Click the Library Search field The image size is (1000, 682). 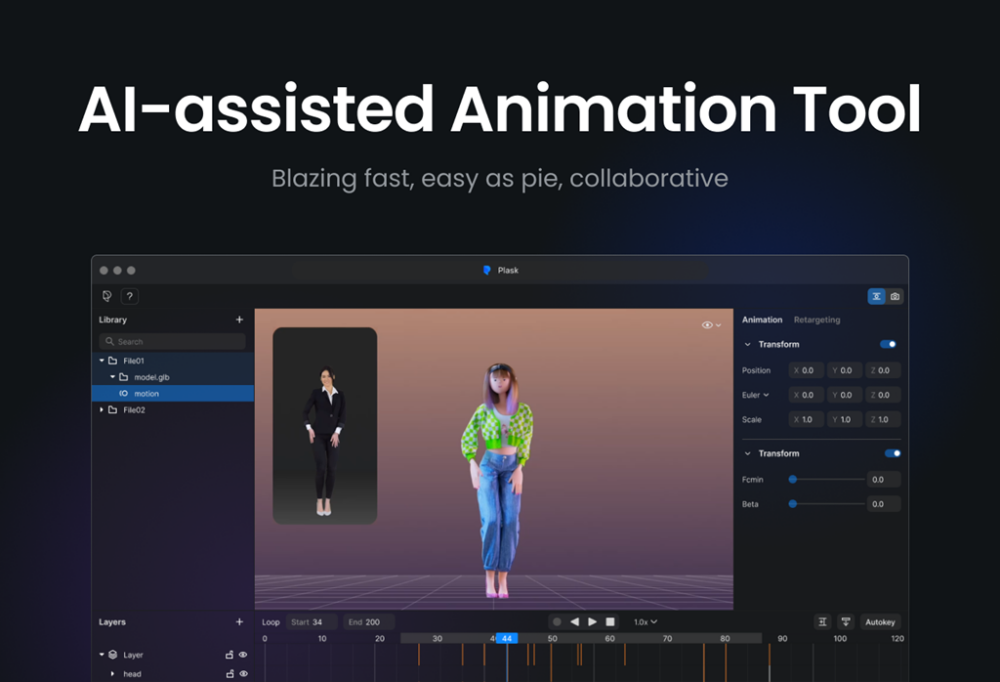point(172,341)
